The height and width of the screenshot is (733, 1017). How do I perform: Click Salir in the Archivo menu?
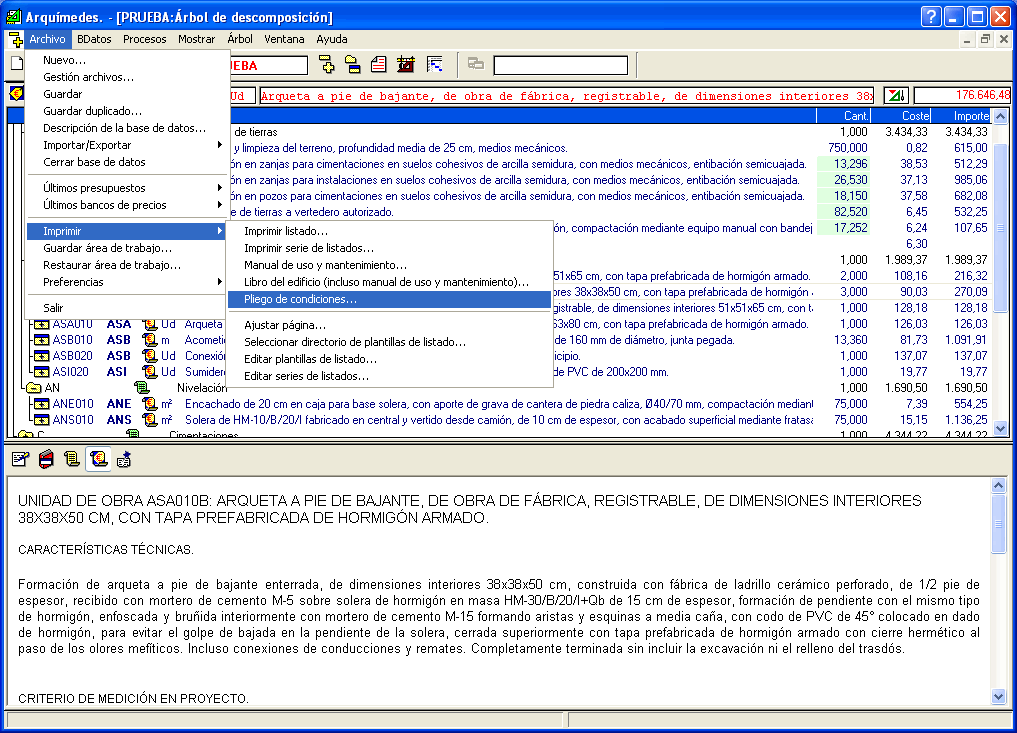53,308
